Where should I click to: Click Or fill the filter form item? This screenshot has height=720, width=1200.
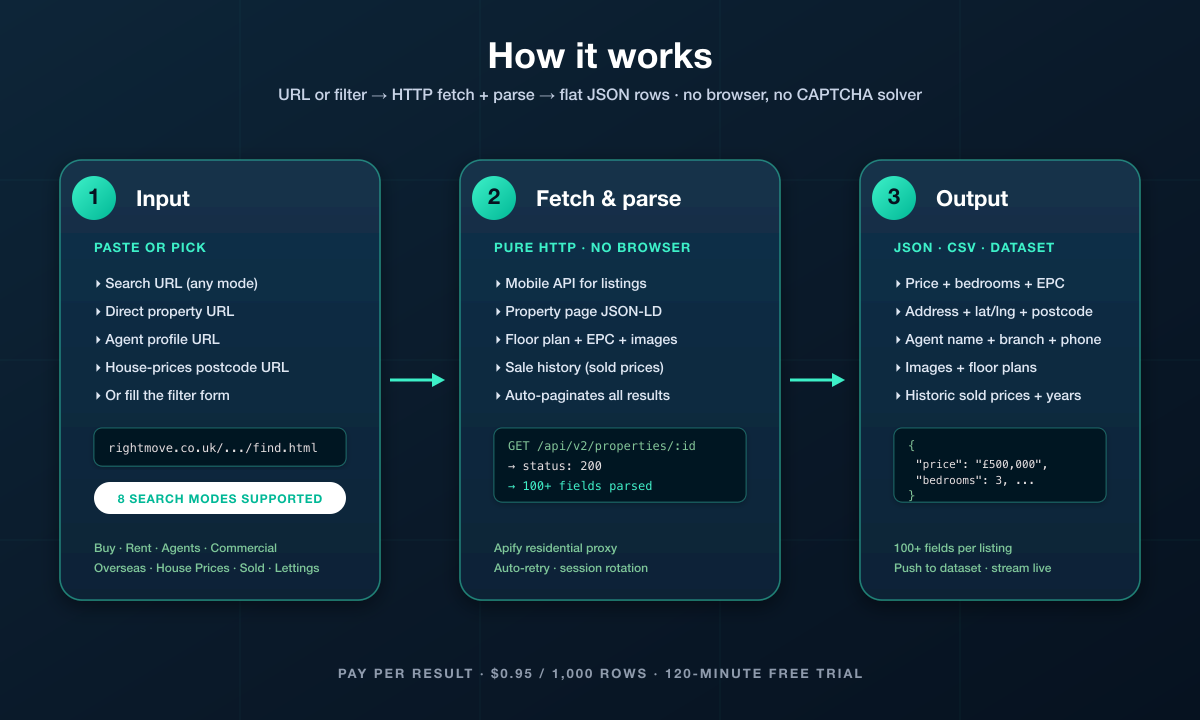click(x=162, y=395)
